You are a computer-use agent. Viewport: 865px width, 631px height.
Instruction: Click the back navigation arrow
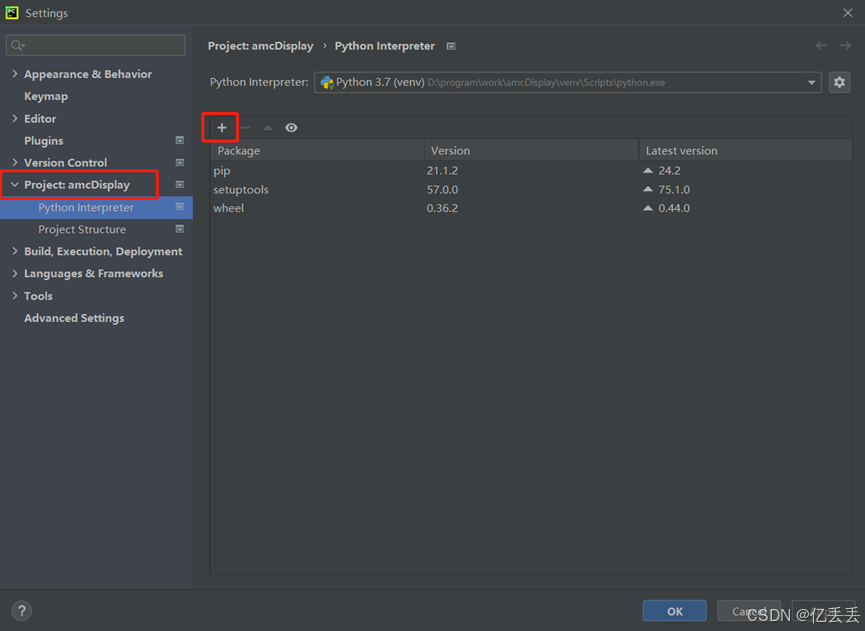click(x=821, y=46)
